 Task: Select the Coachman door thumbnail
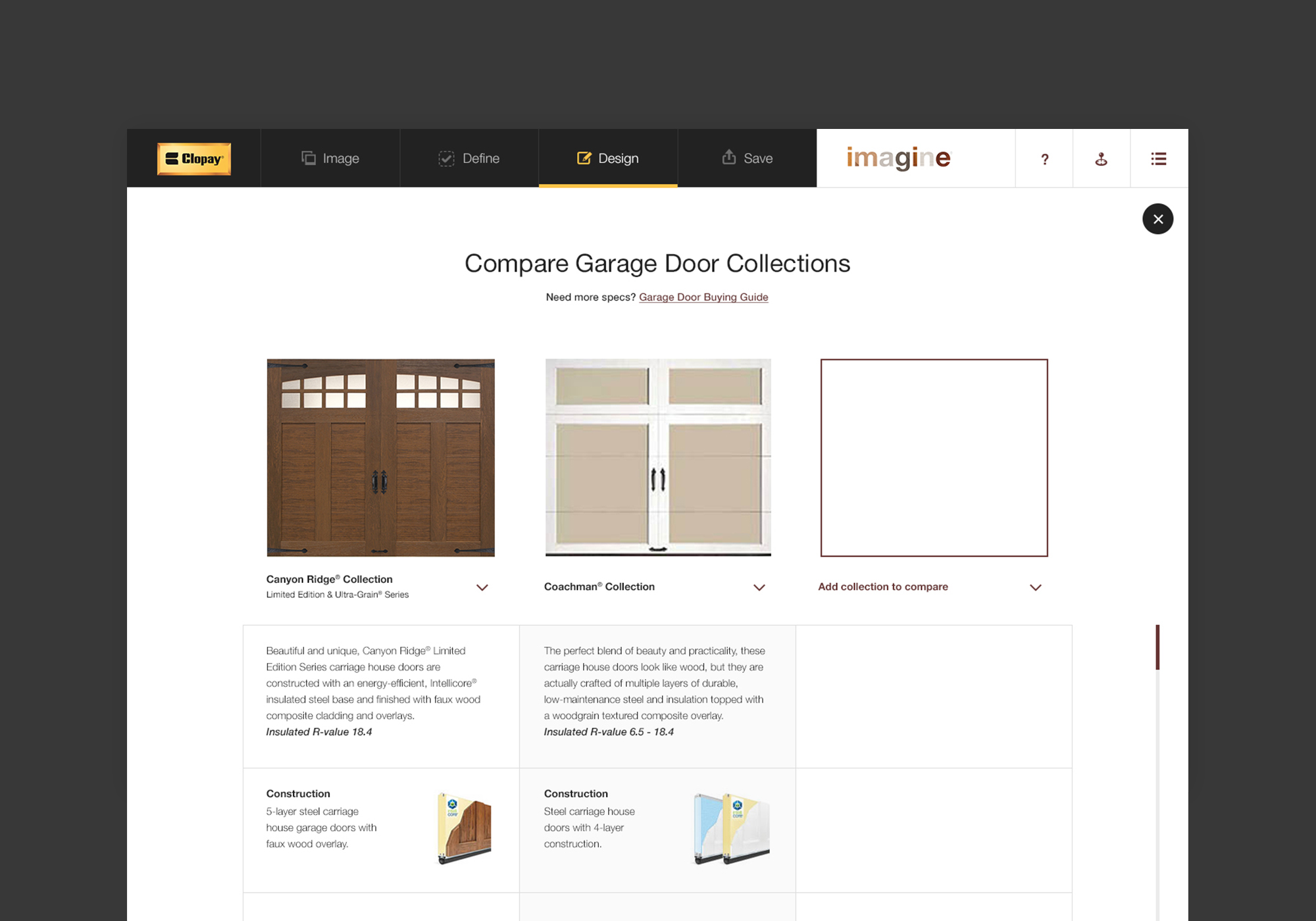[x=658, y=458]
